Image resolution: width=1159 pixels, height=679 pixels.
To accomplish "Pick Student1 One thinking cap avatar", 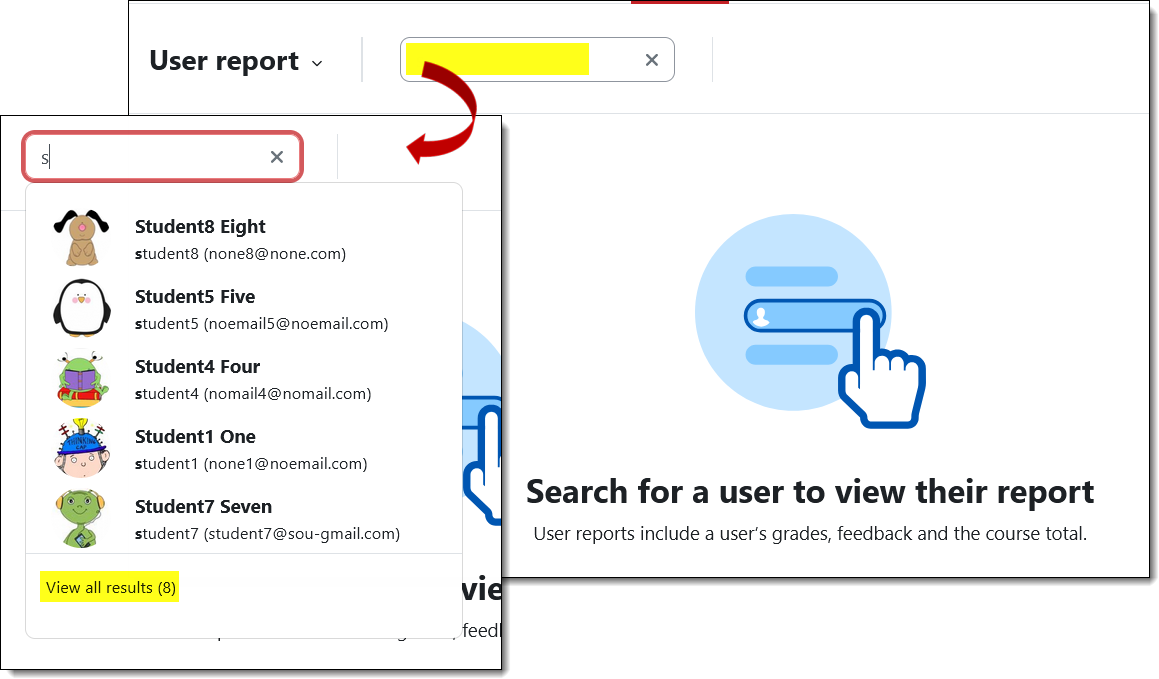I will [x=82, y=448].
